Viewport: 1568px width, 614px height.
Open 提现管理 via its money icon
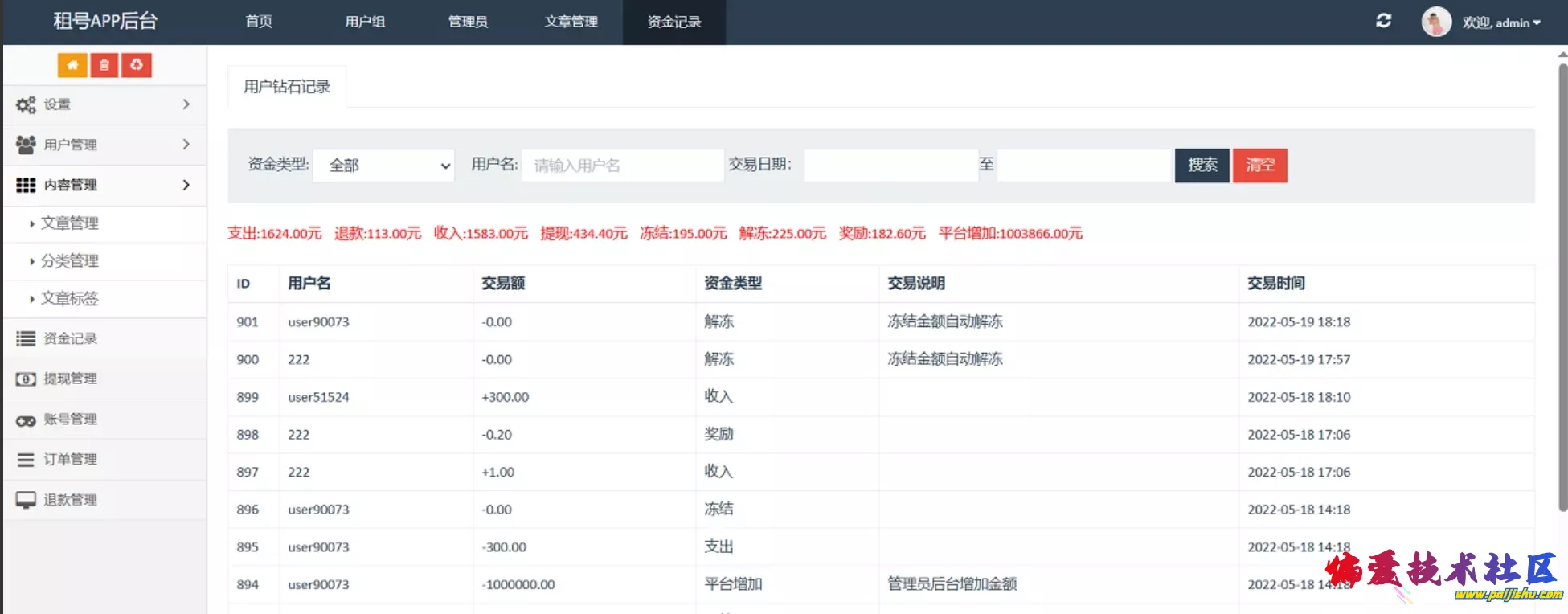[x=26, y=379]
